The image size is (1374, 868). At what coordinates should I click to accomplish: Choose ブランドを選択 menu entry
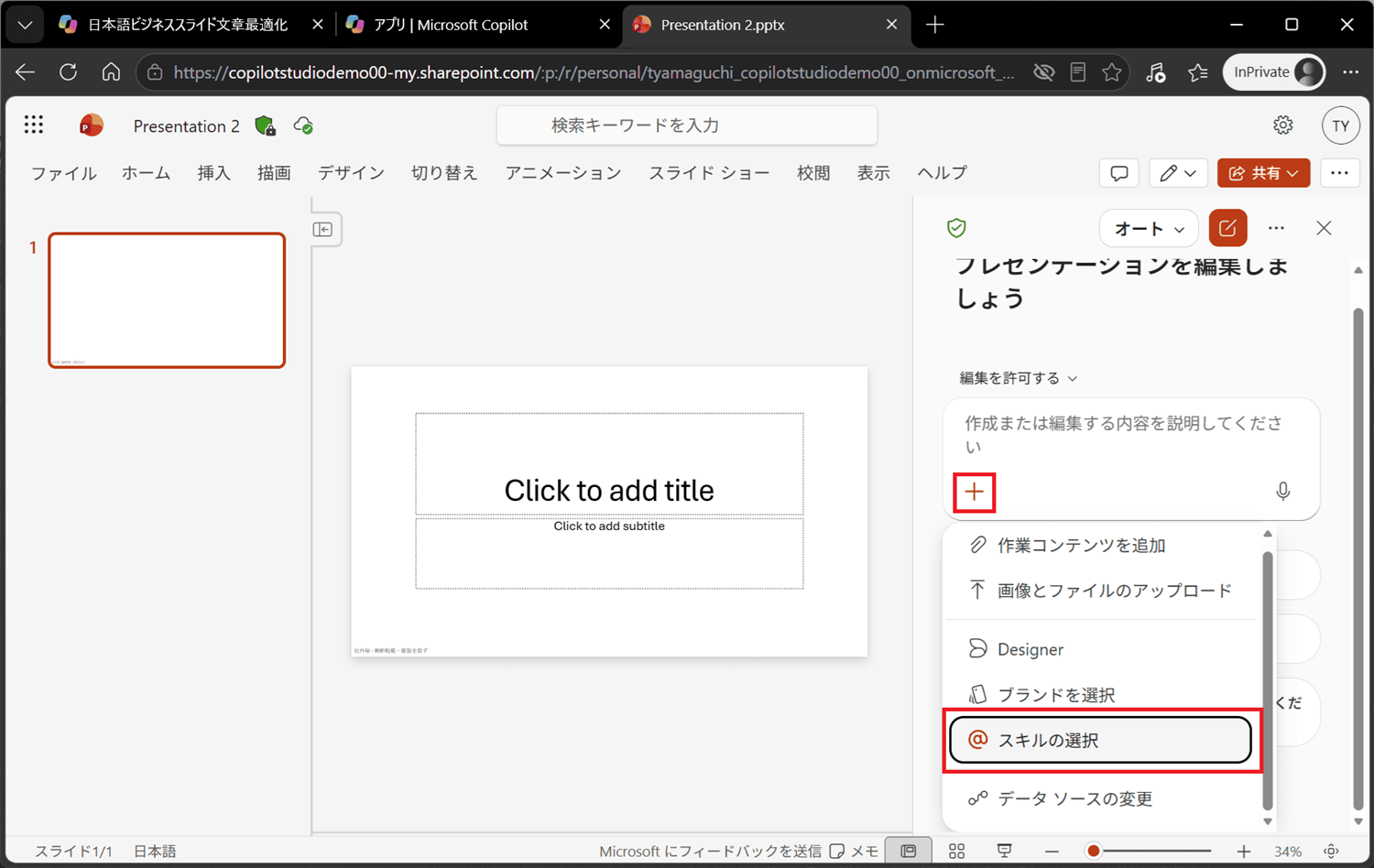[x=1100, y=695]
